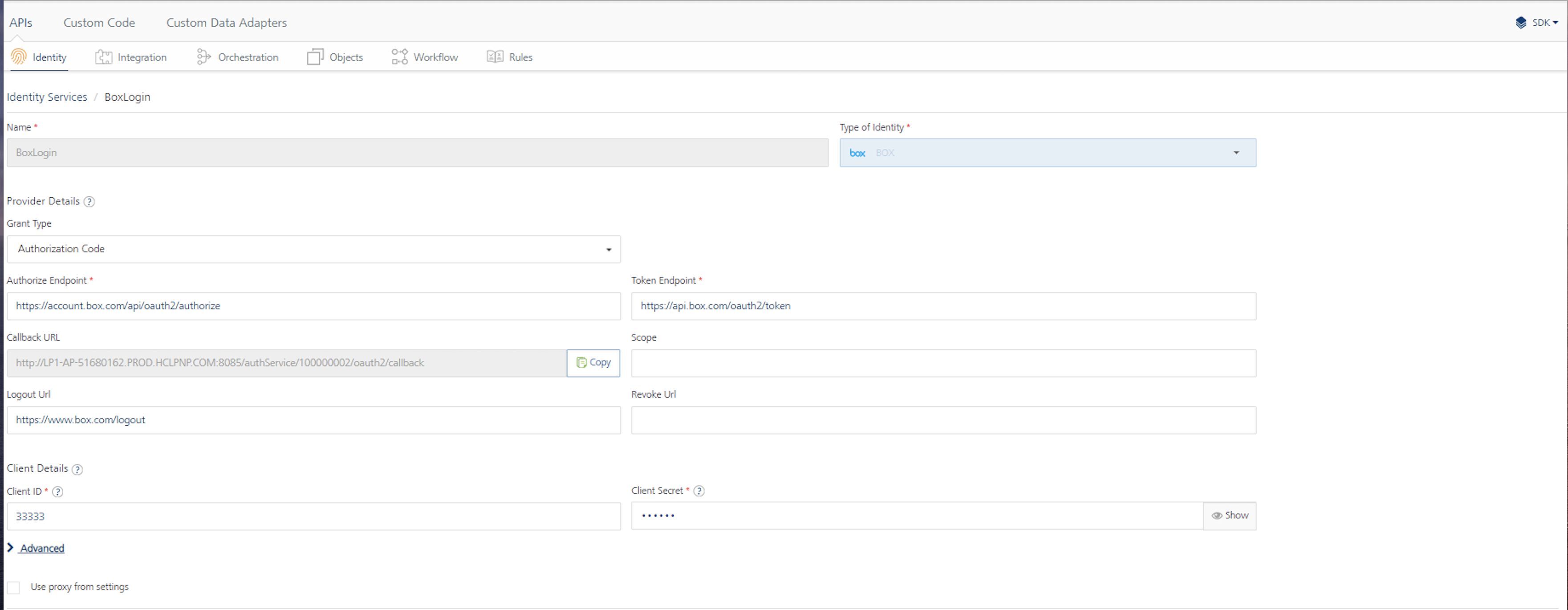Click the Integration puzzle icon
1568x610 pixels.
click(x=103, y=57)
